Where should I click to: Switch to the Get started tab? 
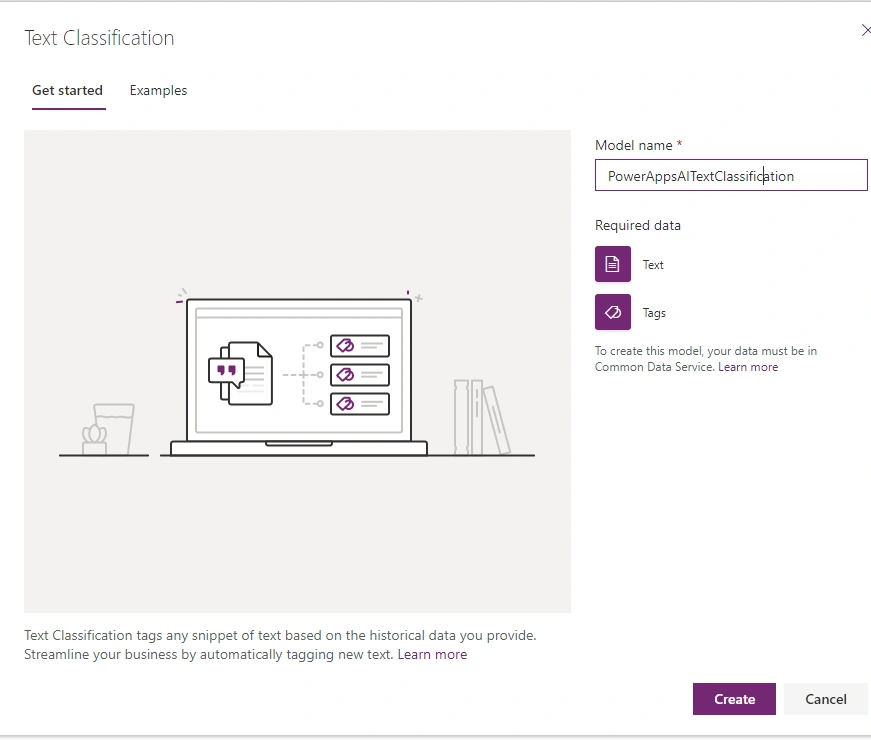[x=67, y=91]
